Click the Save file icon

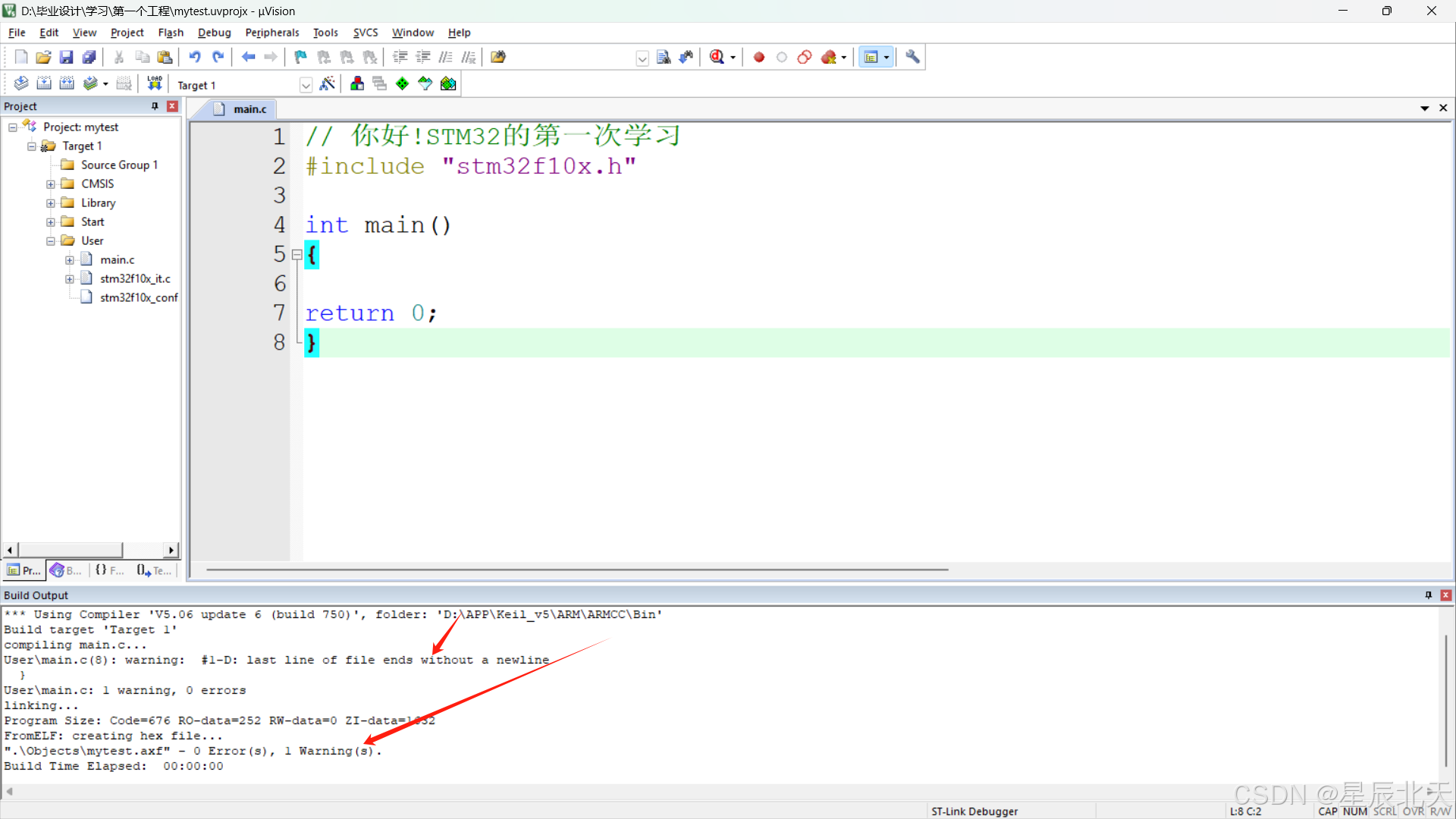click(66, 57)
